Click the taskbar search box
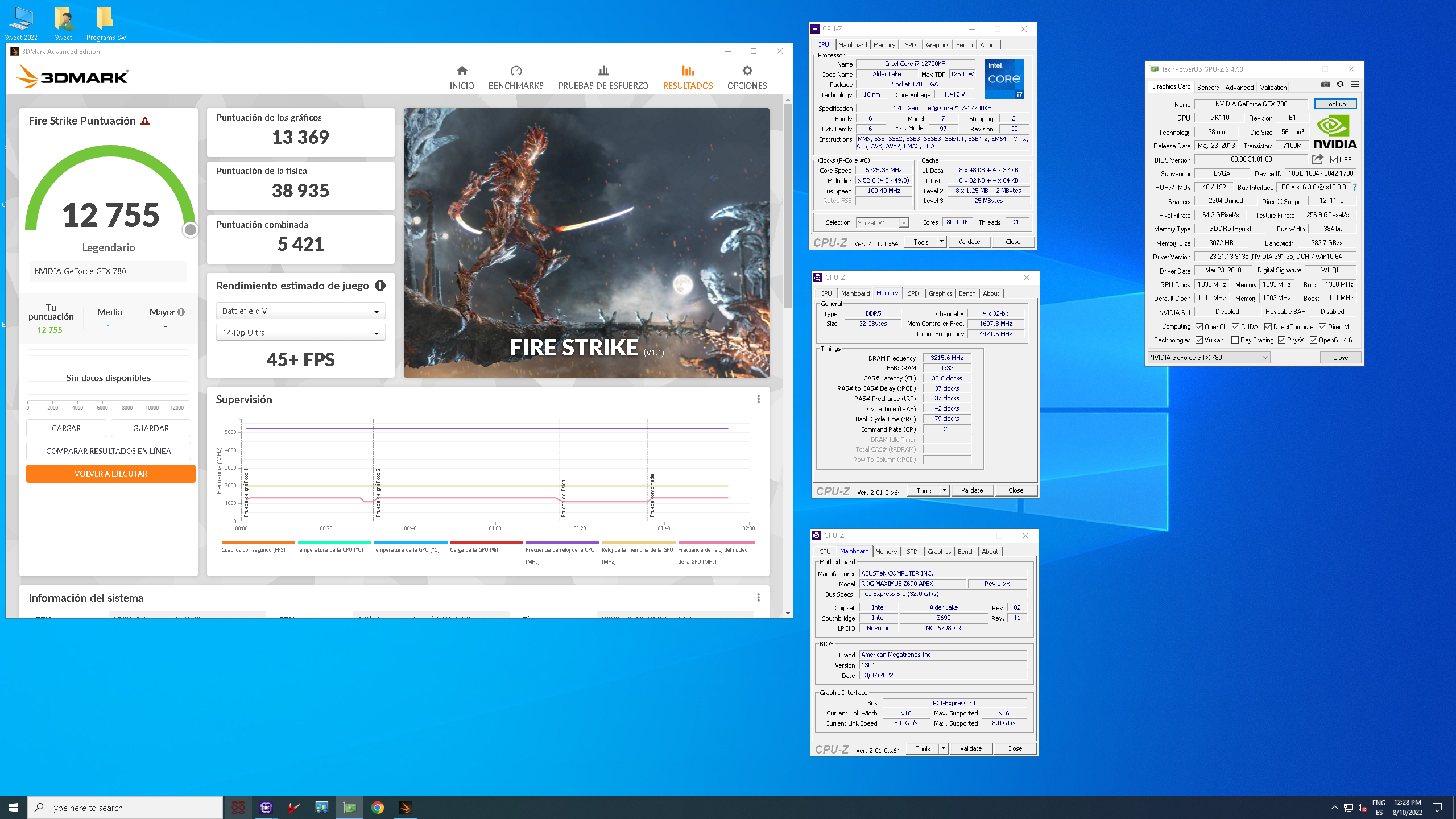Image resolution: width=1456 pixels, height=819 pixels. point(125,808)
